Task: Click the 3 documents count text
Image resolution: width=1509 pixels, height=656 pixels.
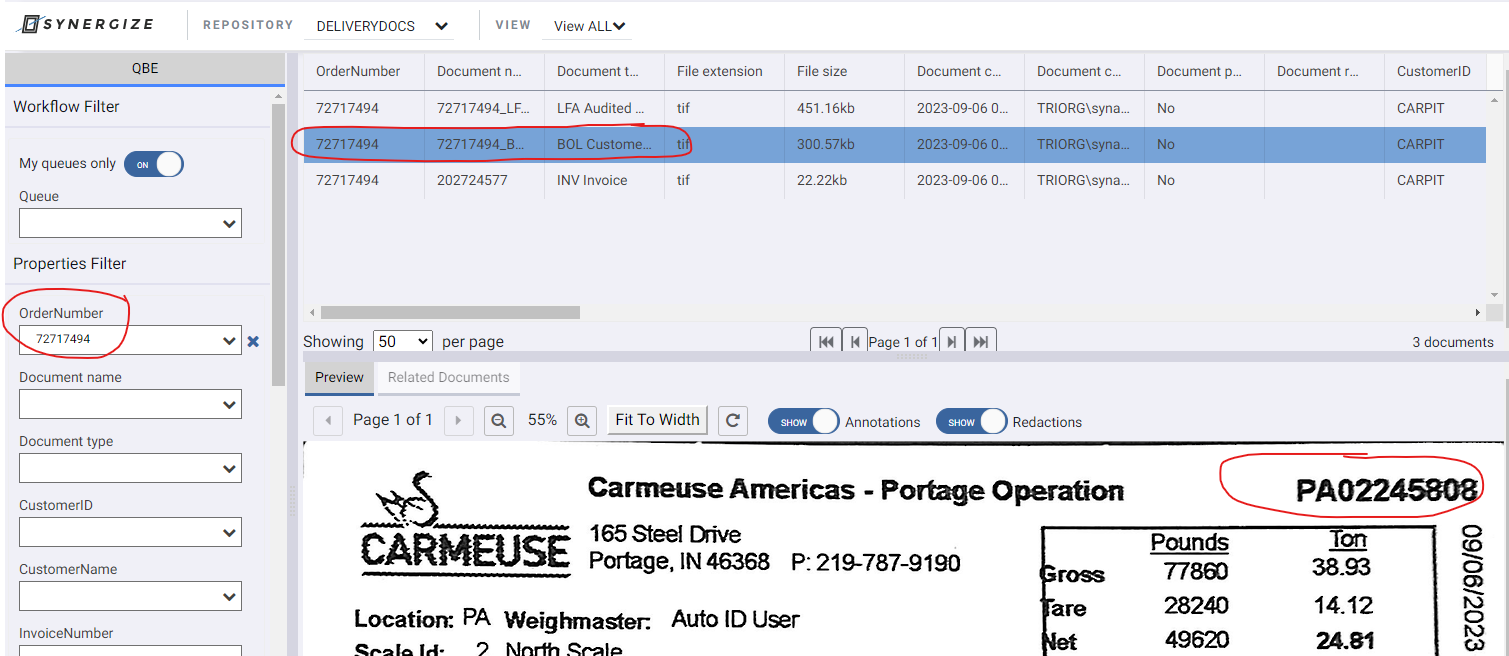Action: (1453, 342)
